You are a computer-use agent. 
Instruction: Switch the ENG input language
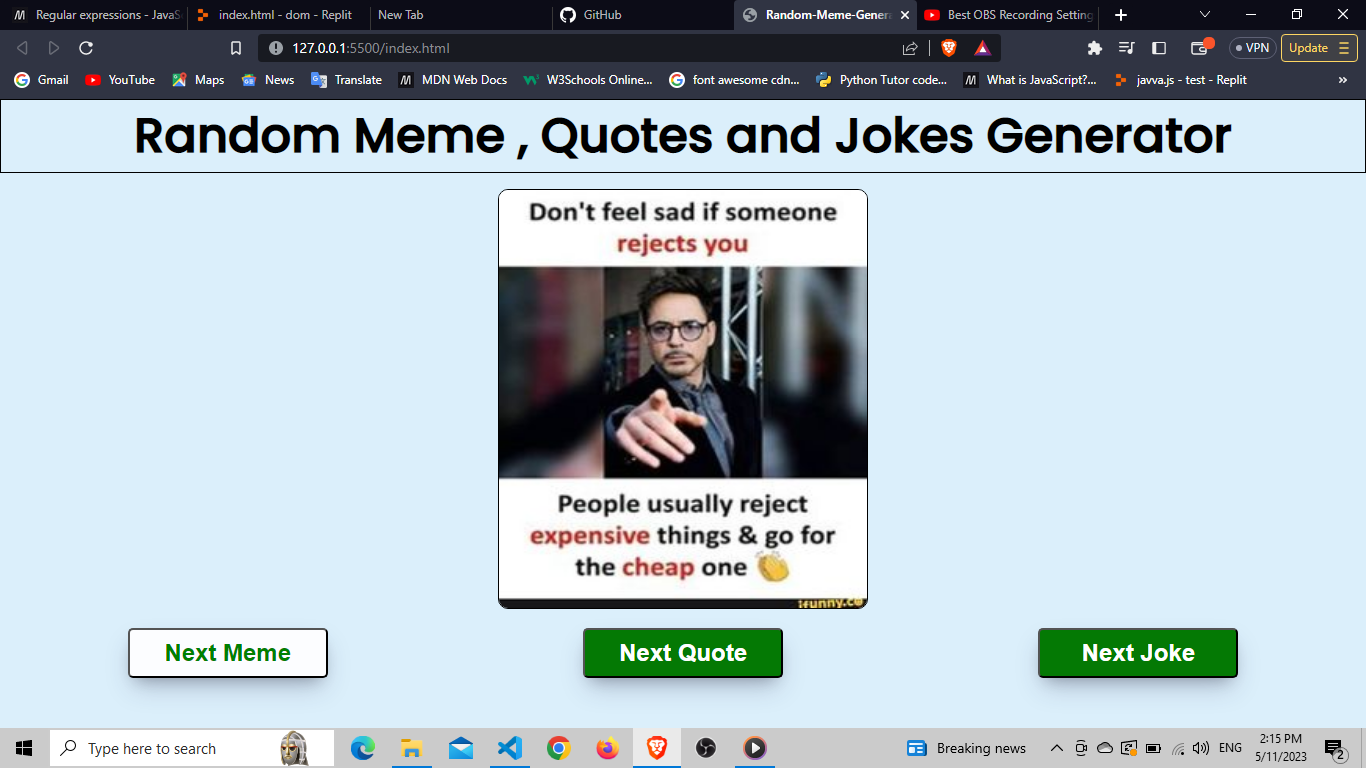(1231, 748)
